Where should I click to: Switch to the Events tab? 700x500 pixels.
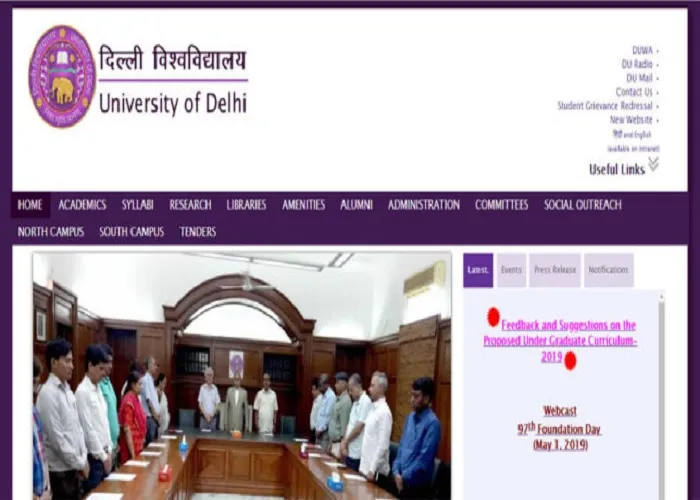point(511,270)
